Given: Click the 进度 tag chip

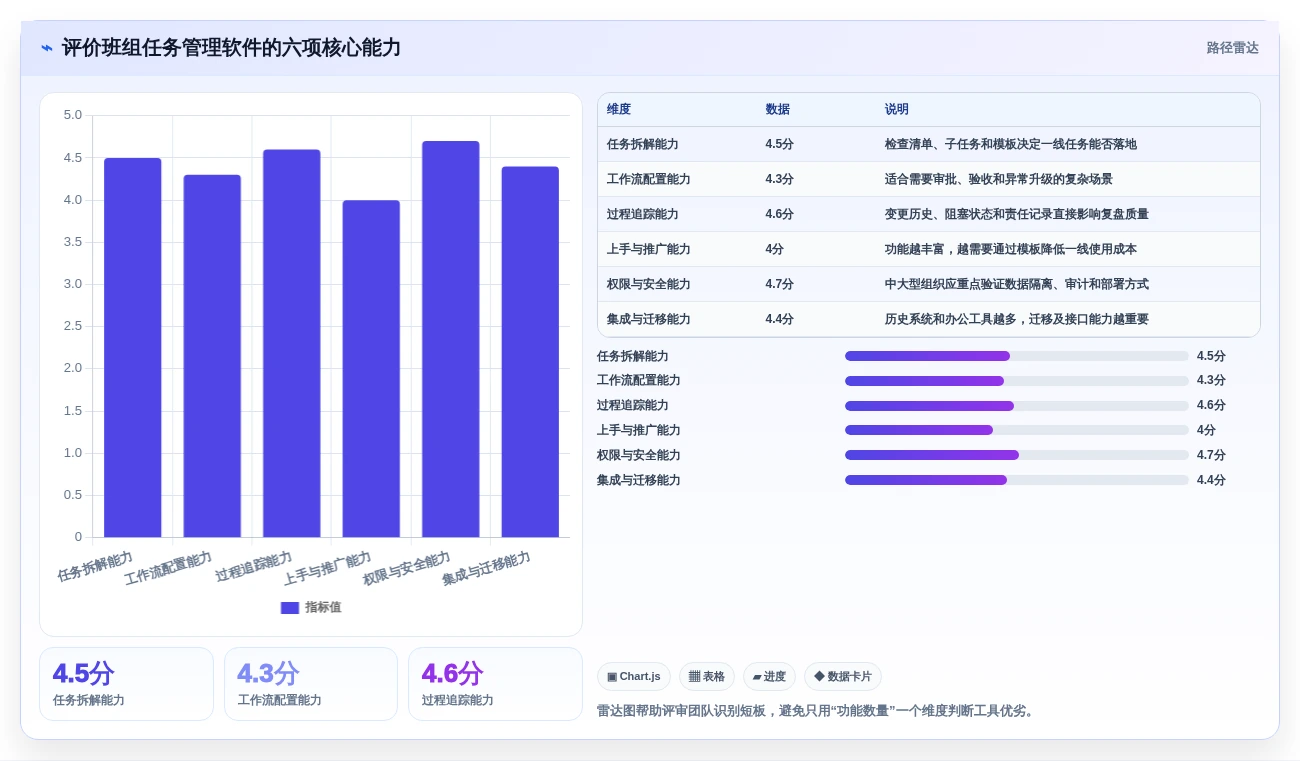Looking at the screenshot, I should pyautogui.click(x=770, y=677).
